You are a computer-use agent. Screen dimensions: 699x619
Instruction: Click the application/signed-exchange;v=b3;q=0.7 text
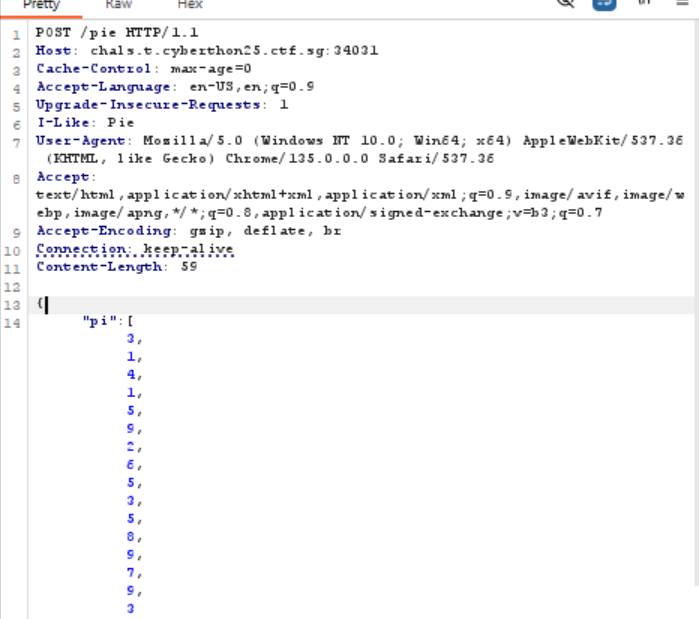click(432, 213)
